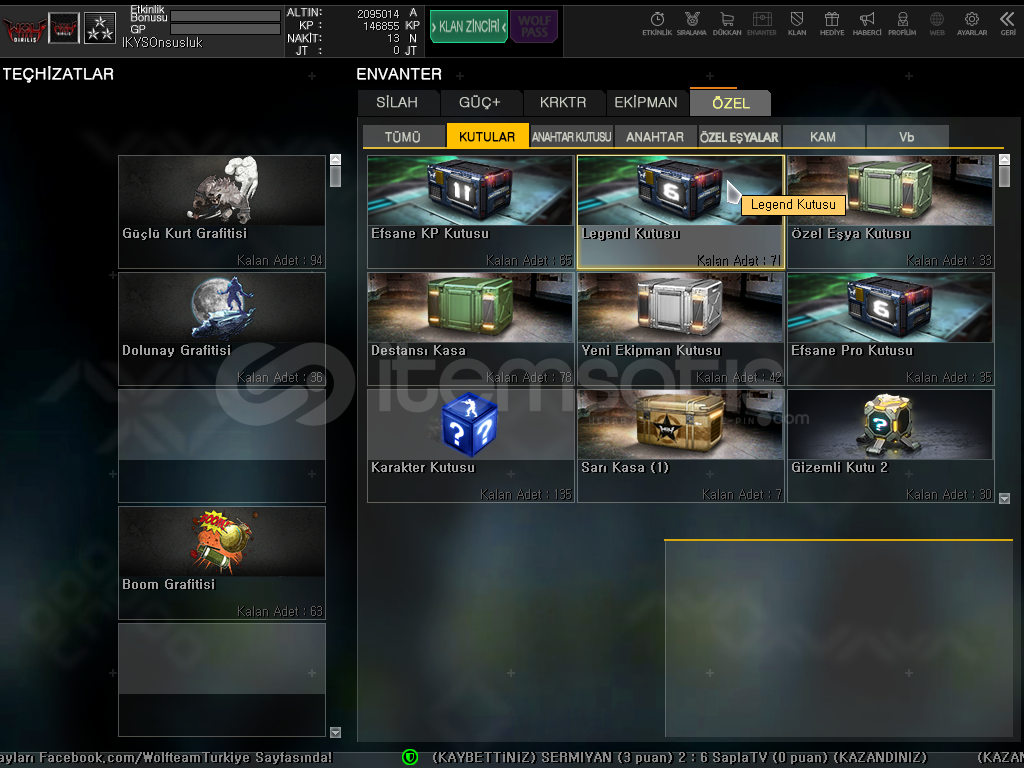1024x768 pixels.
Task: Select the ANAHTAR KUTUSU sub-tab
Action: (x=571, y=136)
